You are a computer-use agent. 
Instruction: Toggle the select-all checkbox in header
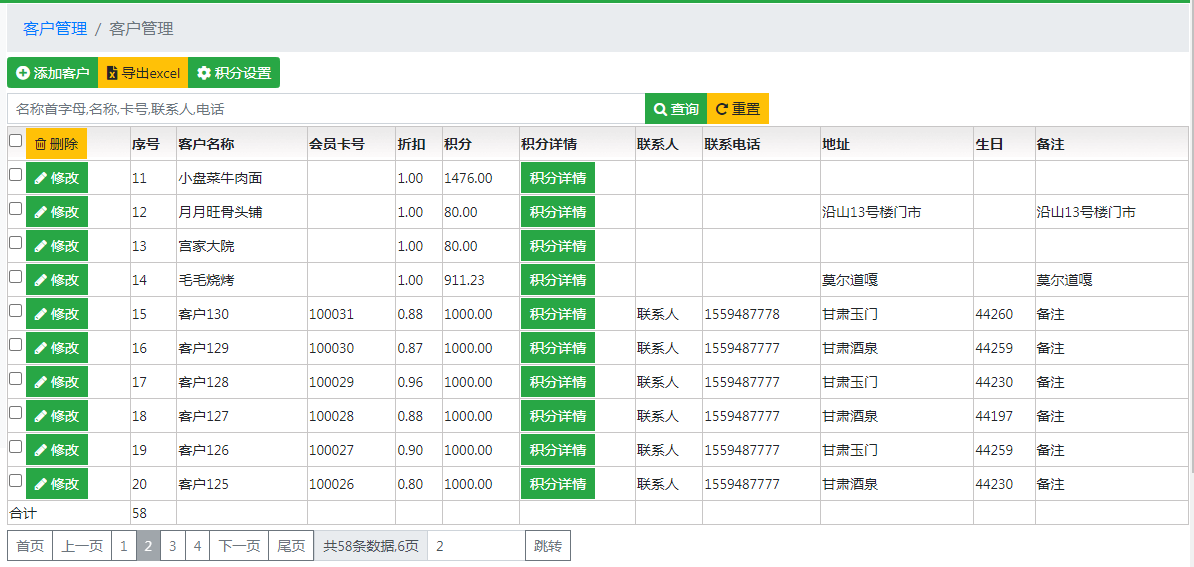(15, 141)
